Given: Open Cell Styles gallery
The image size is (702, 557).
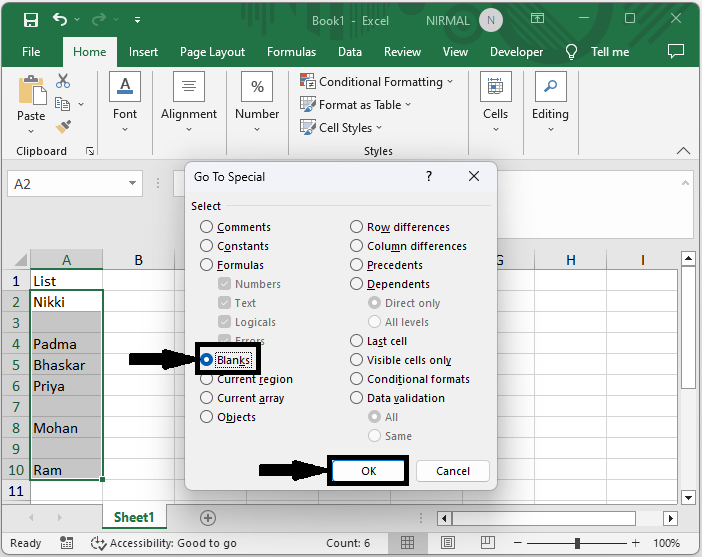Looking at the screenshot, I should click(x=341, y=128).
